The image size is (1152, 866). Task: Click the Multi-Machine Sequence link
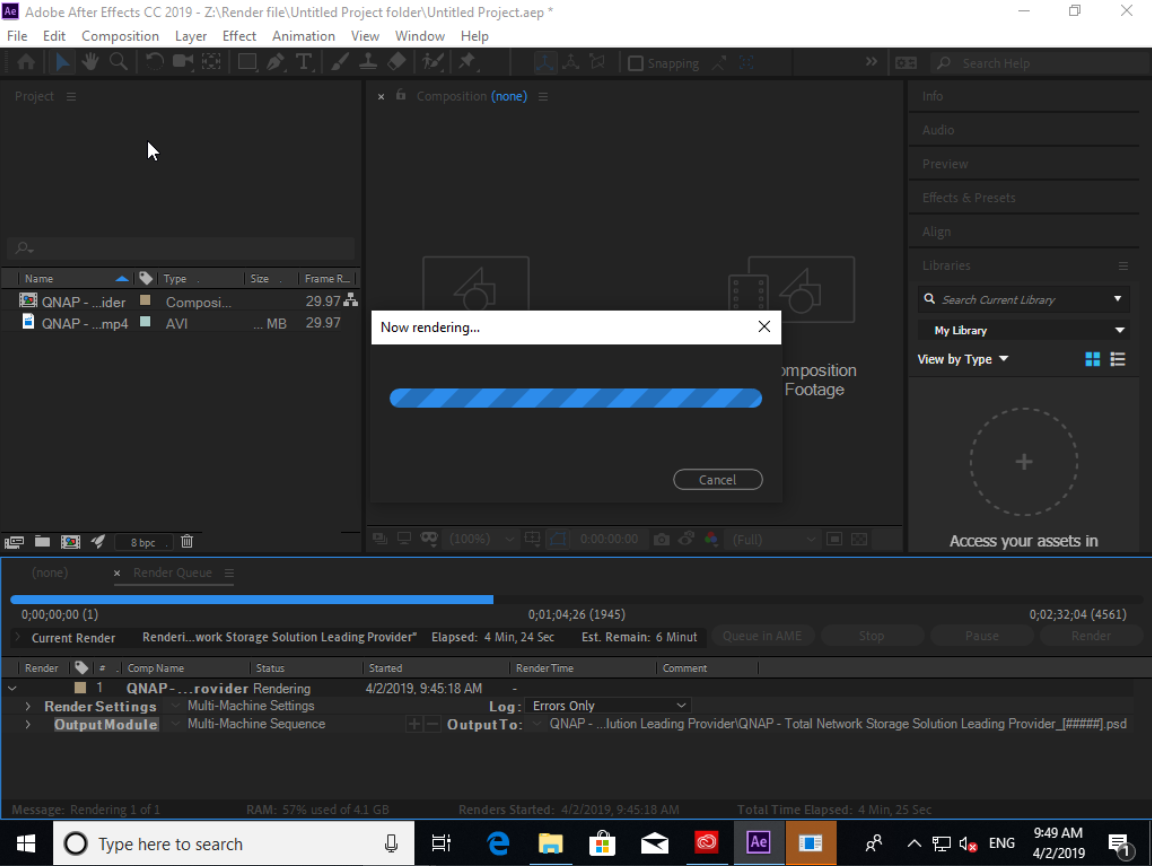pyautogui.click(x=256, y=724)
